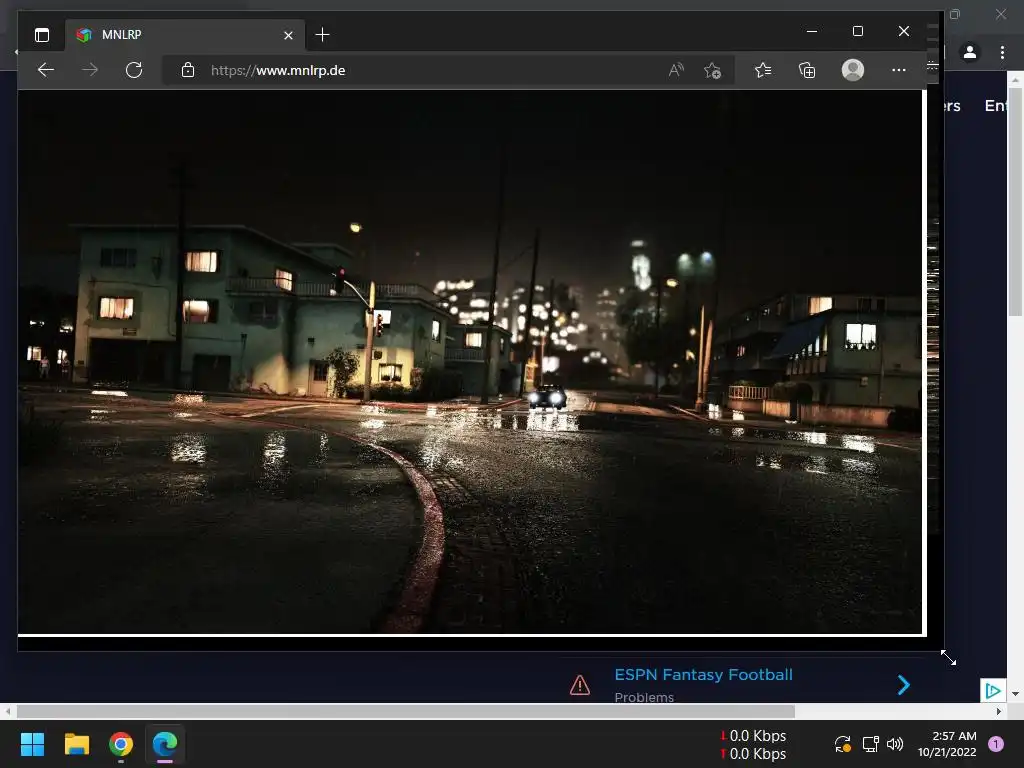Open Edge Settings and more menu
This screenshot has height=768, width=1024.
pos(899,70)
